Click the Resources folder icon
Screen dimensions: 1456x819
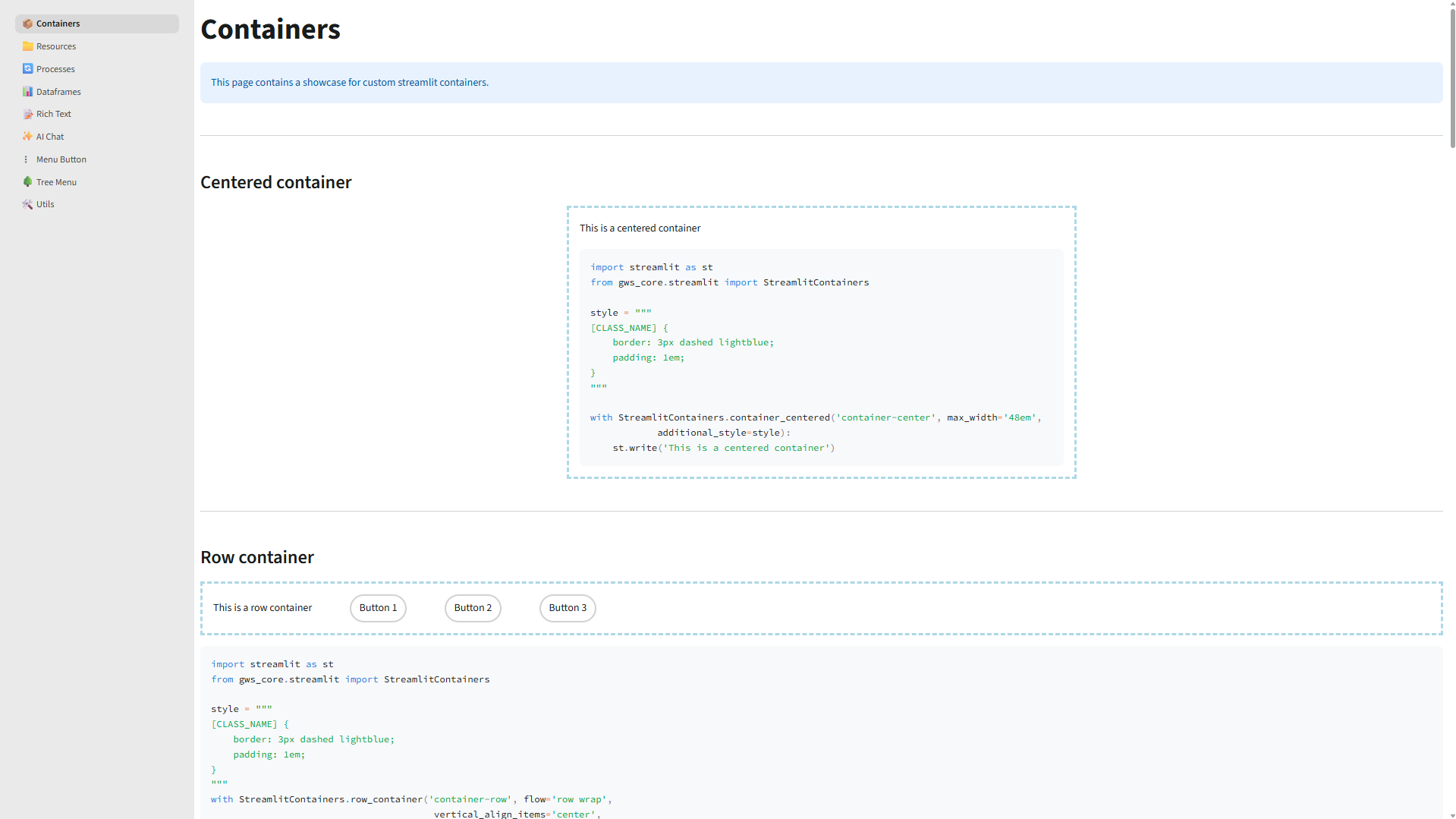[x=28, y=46]
